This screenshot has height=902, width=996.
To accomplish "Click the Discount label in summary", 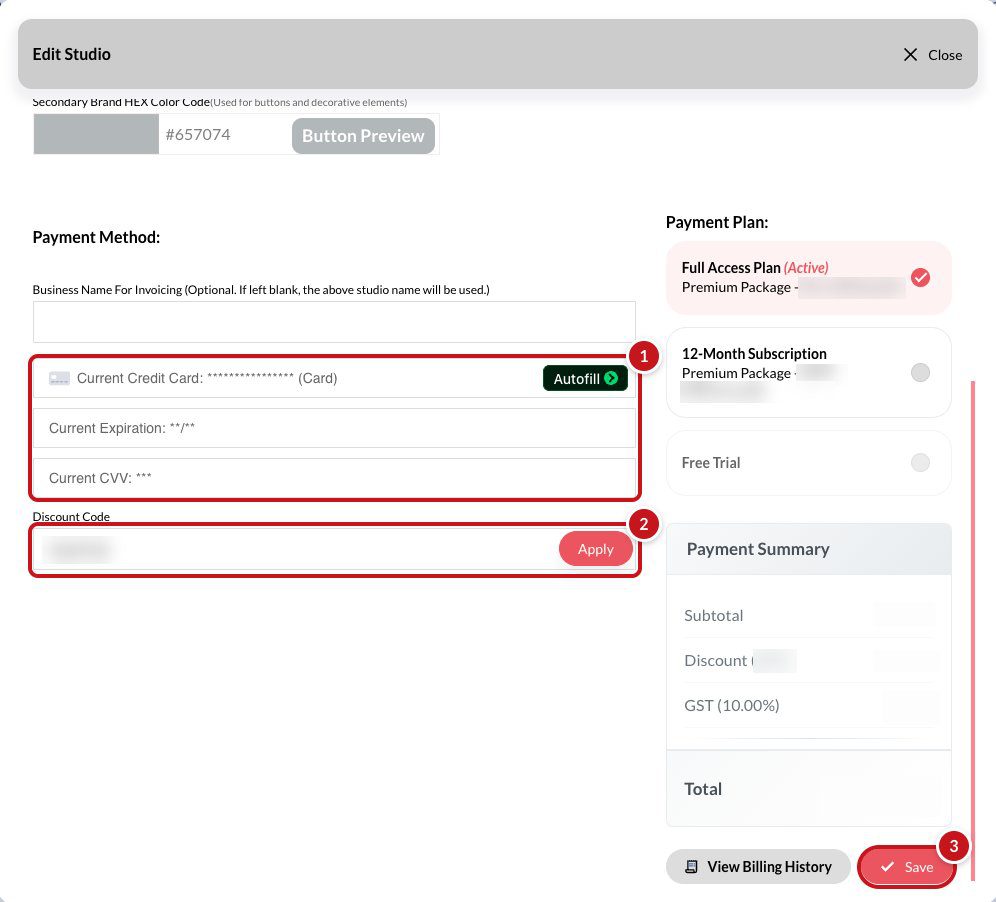I will click(716, 661).
